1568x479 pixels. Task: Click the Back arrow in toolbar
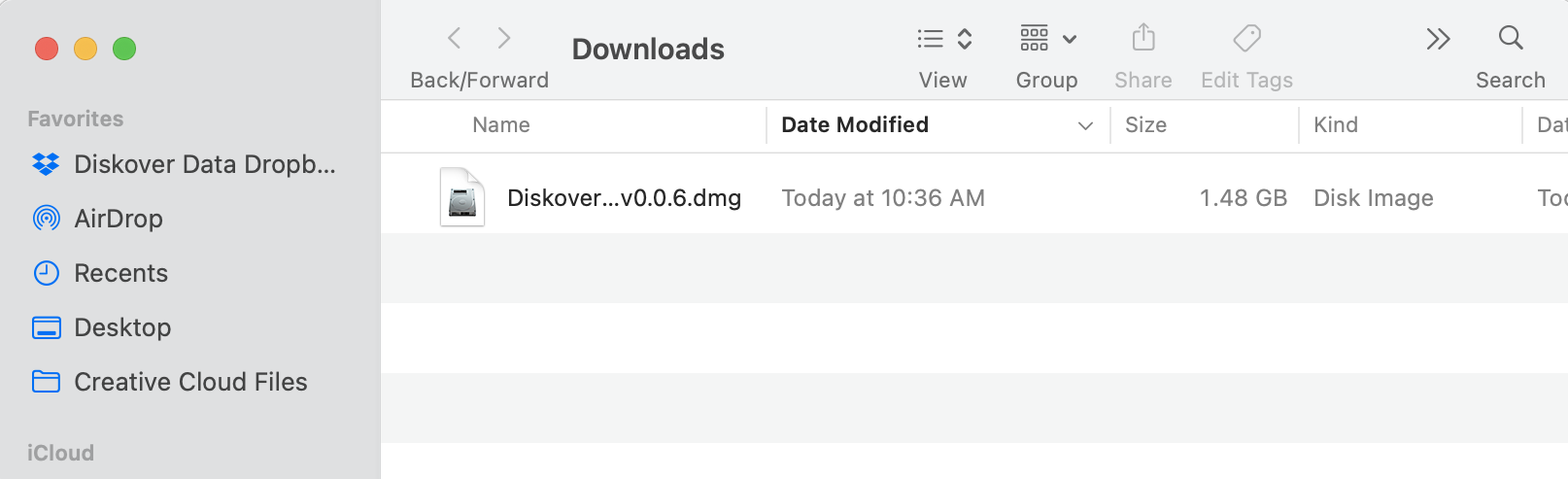[454, 38]
